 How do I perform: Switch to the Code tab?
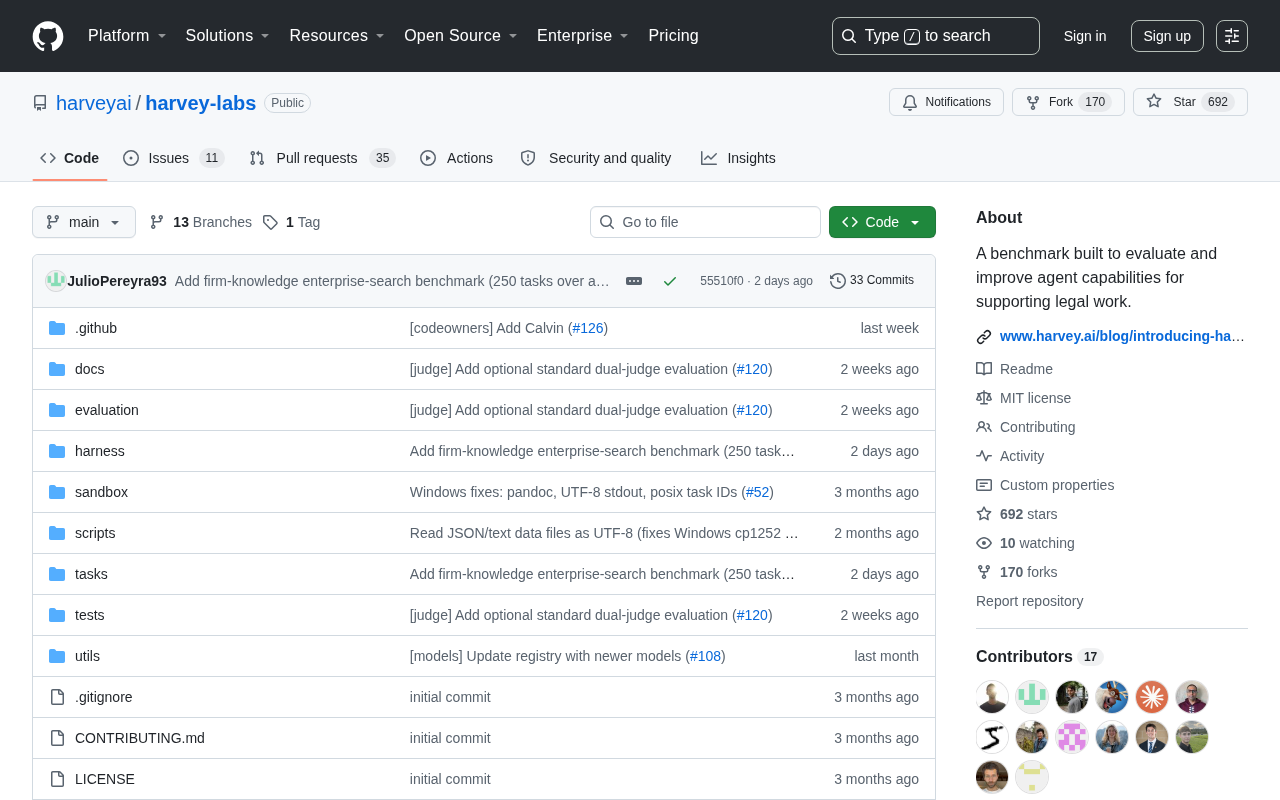70,158
